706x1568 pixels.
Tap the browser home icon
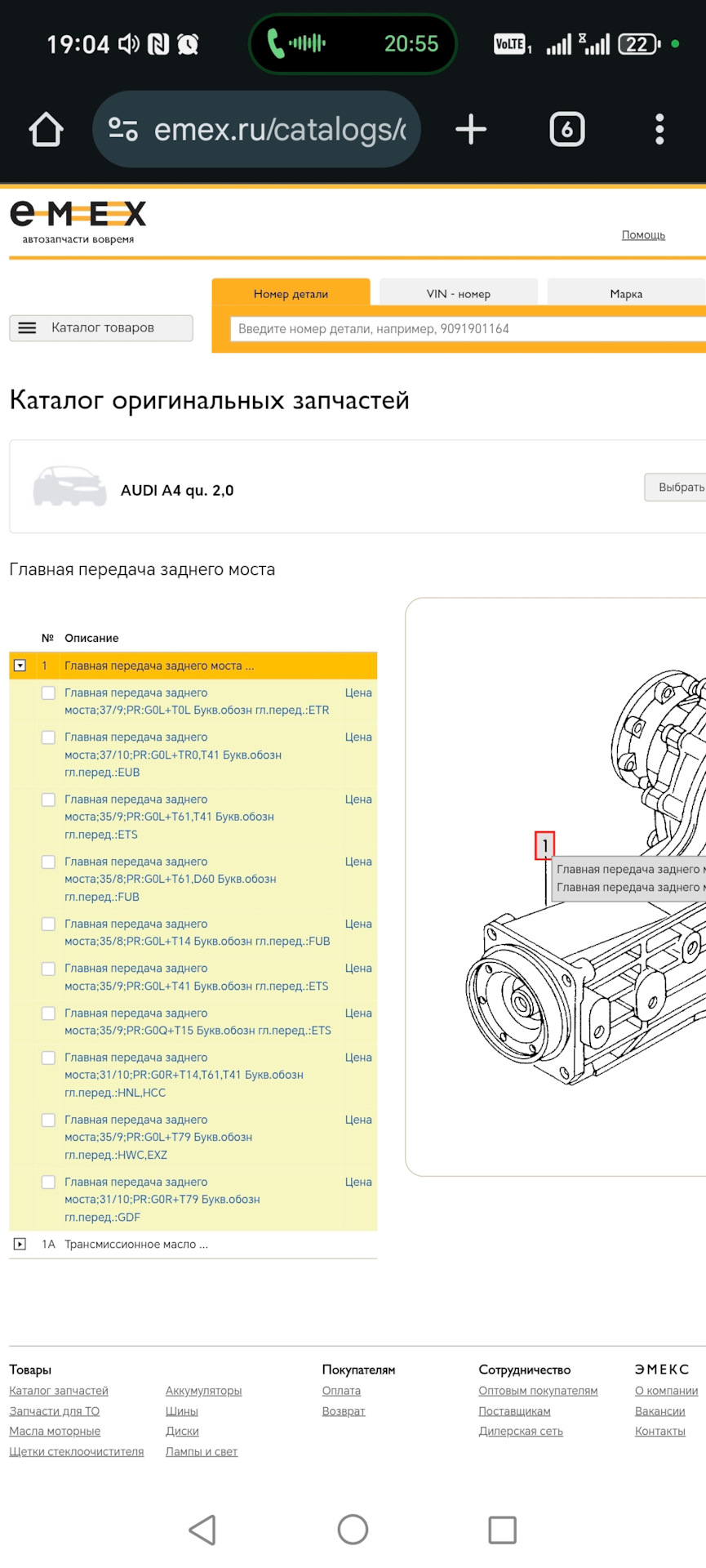[47, 130]
